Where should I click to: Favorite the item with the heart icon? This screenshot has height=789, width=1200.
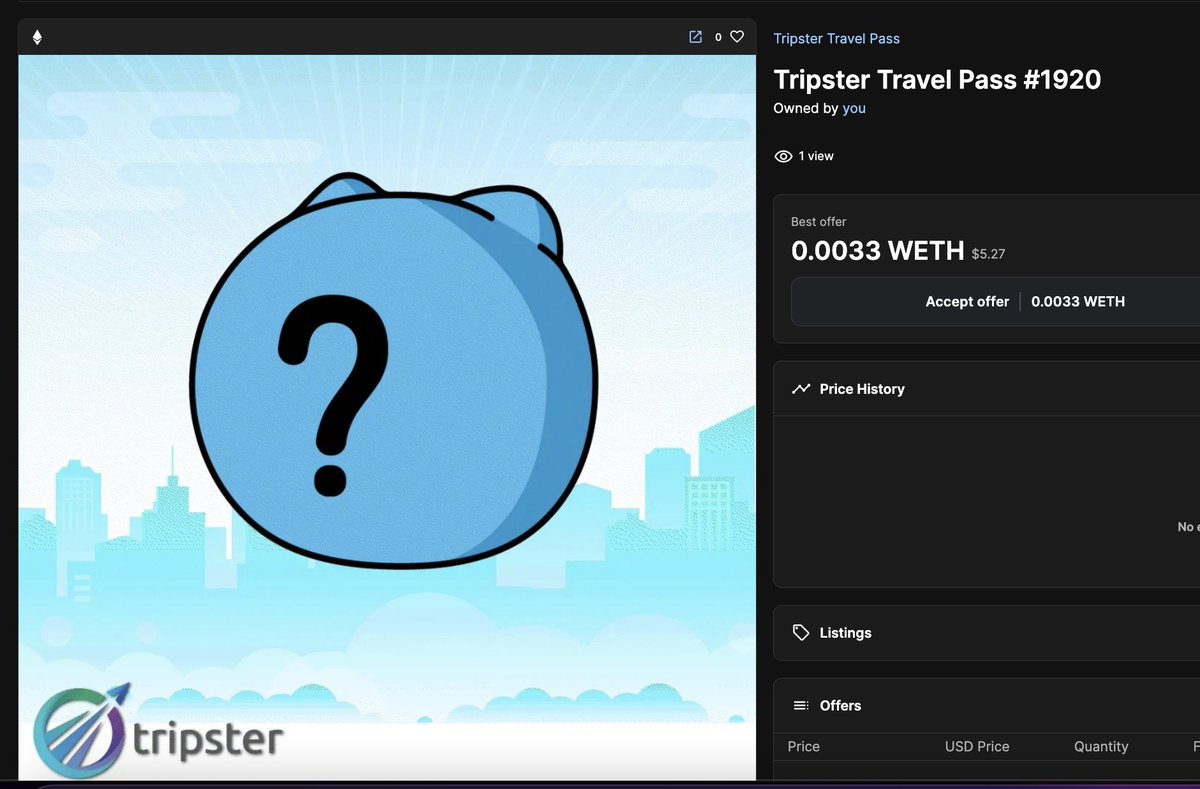tap(737, 37)
